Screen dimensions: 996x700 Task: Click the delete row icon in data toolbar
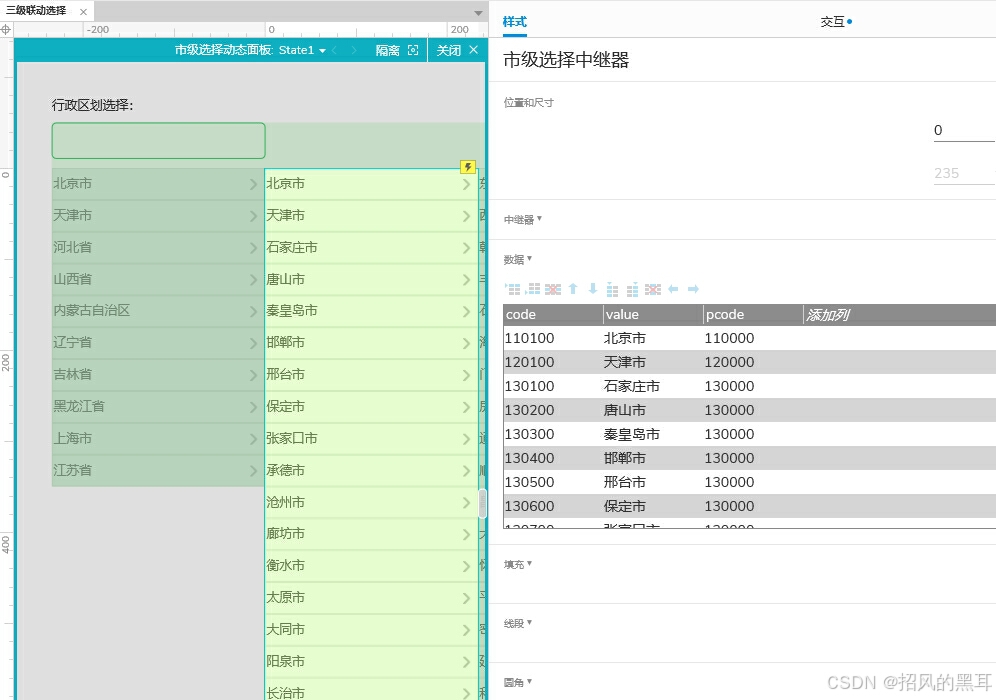tap(553, 289)
